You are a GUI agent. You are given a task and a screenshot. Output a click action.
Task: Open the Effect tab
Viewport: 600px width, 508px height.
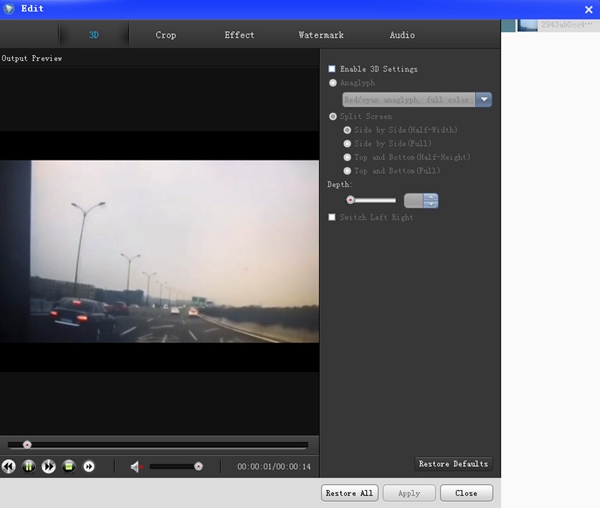tap(239, 35)
